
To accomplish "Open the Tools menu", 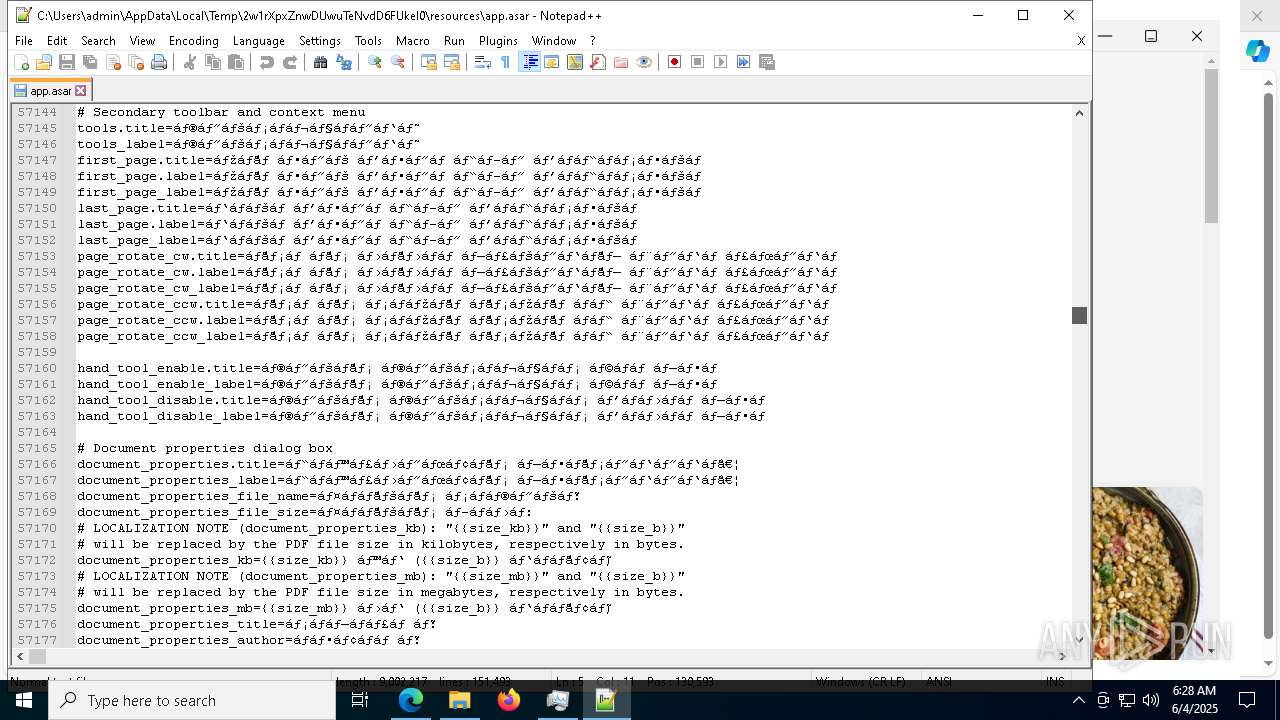I will [368, 41].
